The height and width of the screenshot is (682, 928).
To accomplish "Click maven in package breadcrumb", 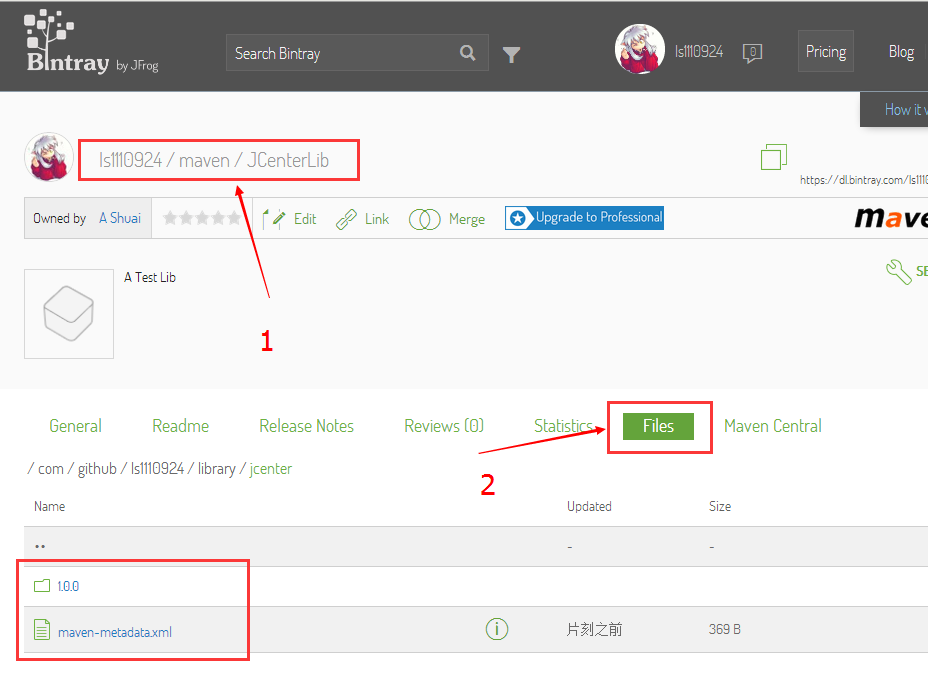I will coord(204,160).
